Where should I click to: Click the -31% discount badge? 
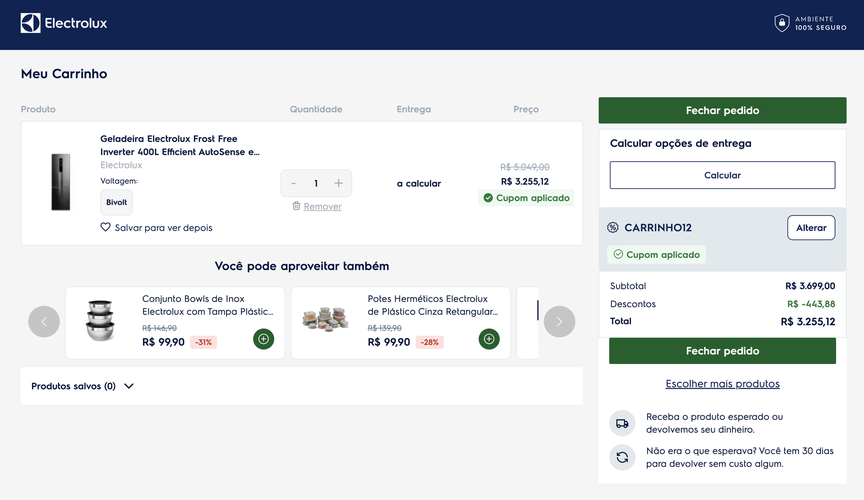point(204,342)
